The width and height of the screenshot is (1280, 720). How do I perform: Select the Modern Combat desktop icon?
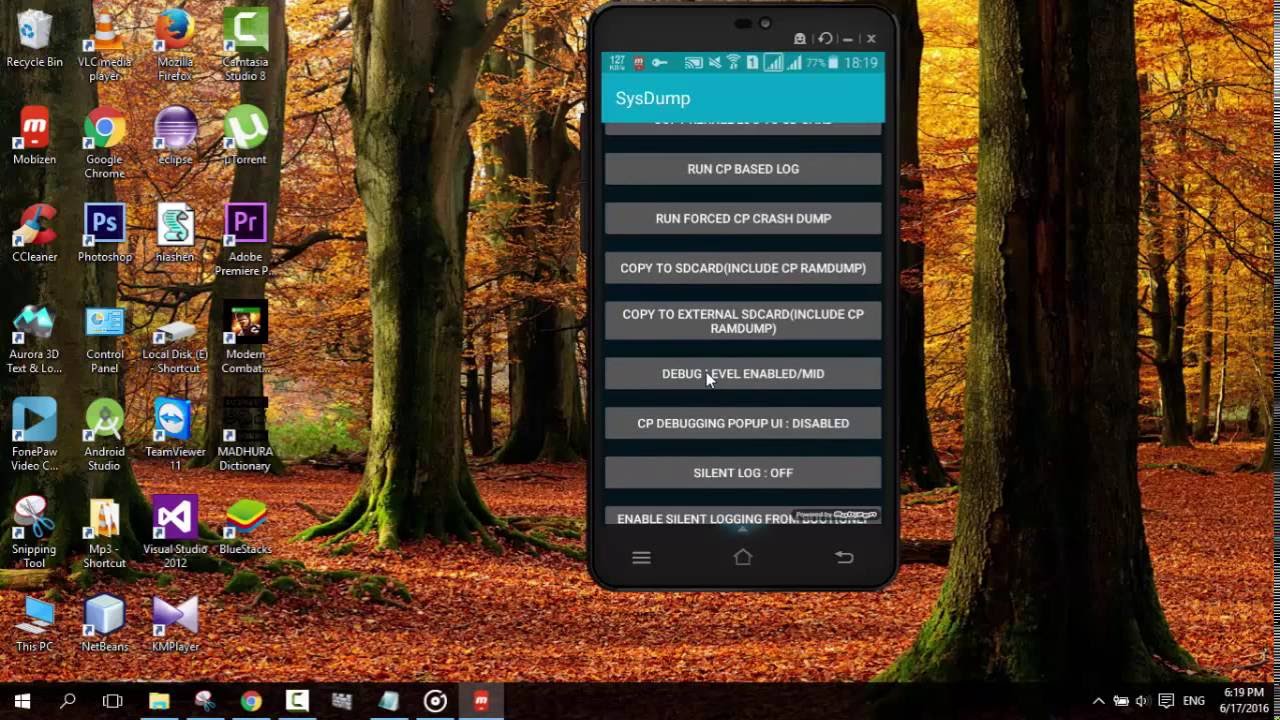click(245, 338)
